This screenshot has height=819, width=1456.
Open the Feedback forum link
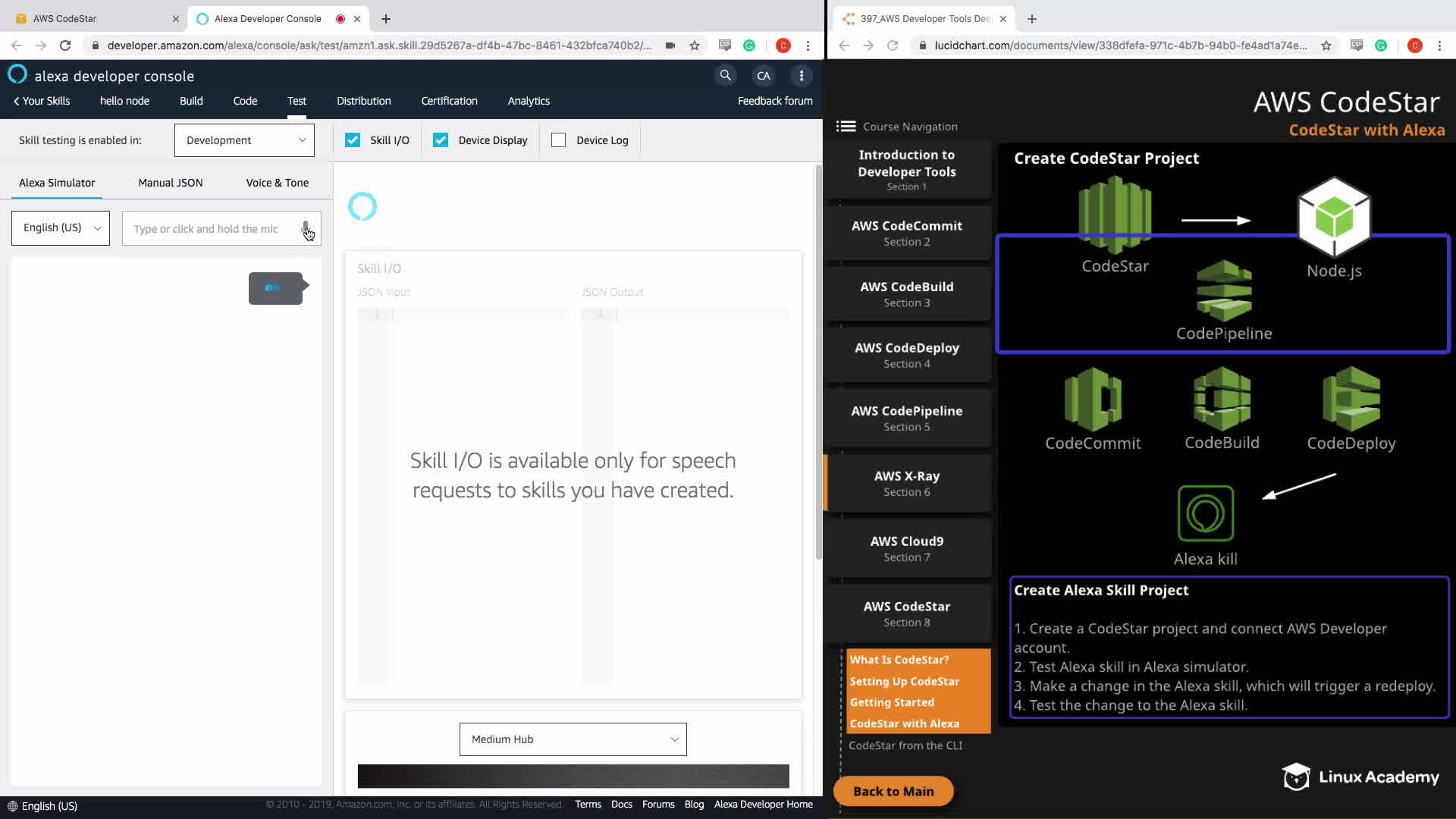point(774,101)
